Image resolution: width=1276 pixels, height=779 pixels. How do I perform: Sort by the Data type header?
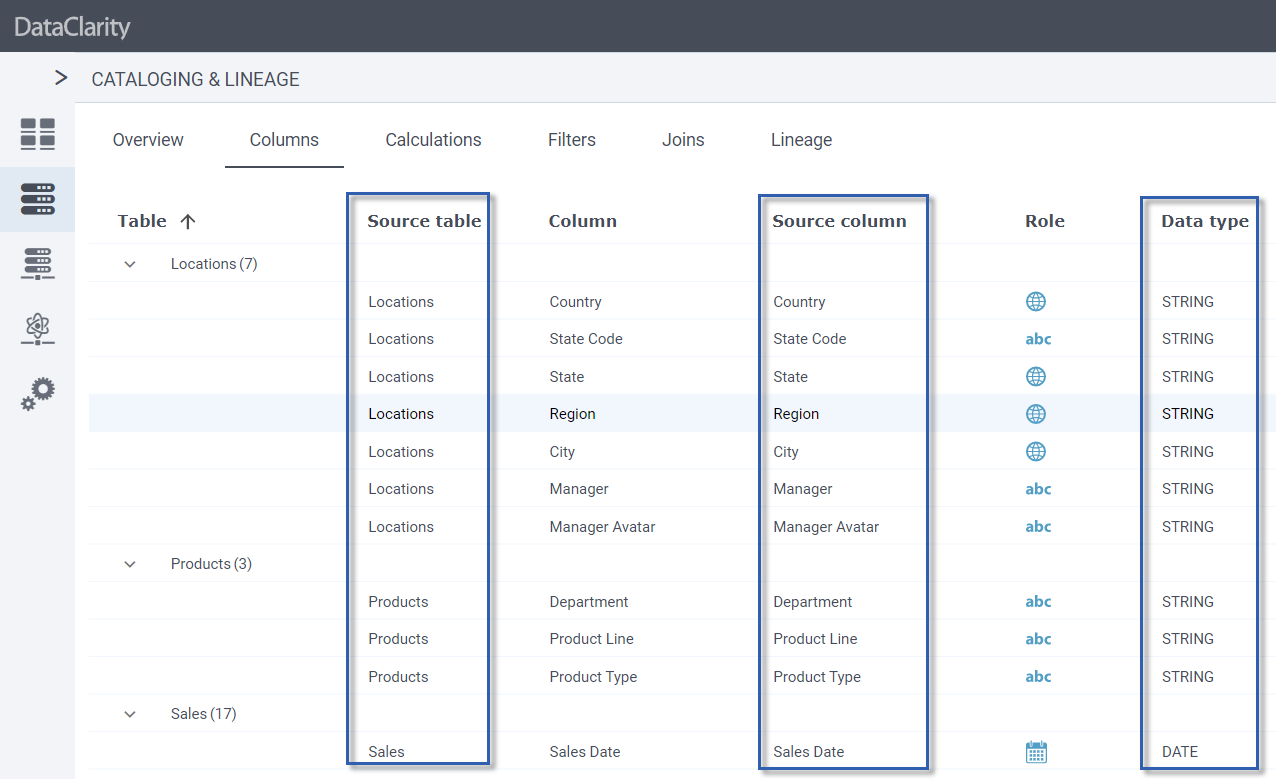(x=1205, y=222)
